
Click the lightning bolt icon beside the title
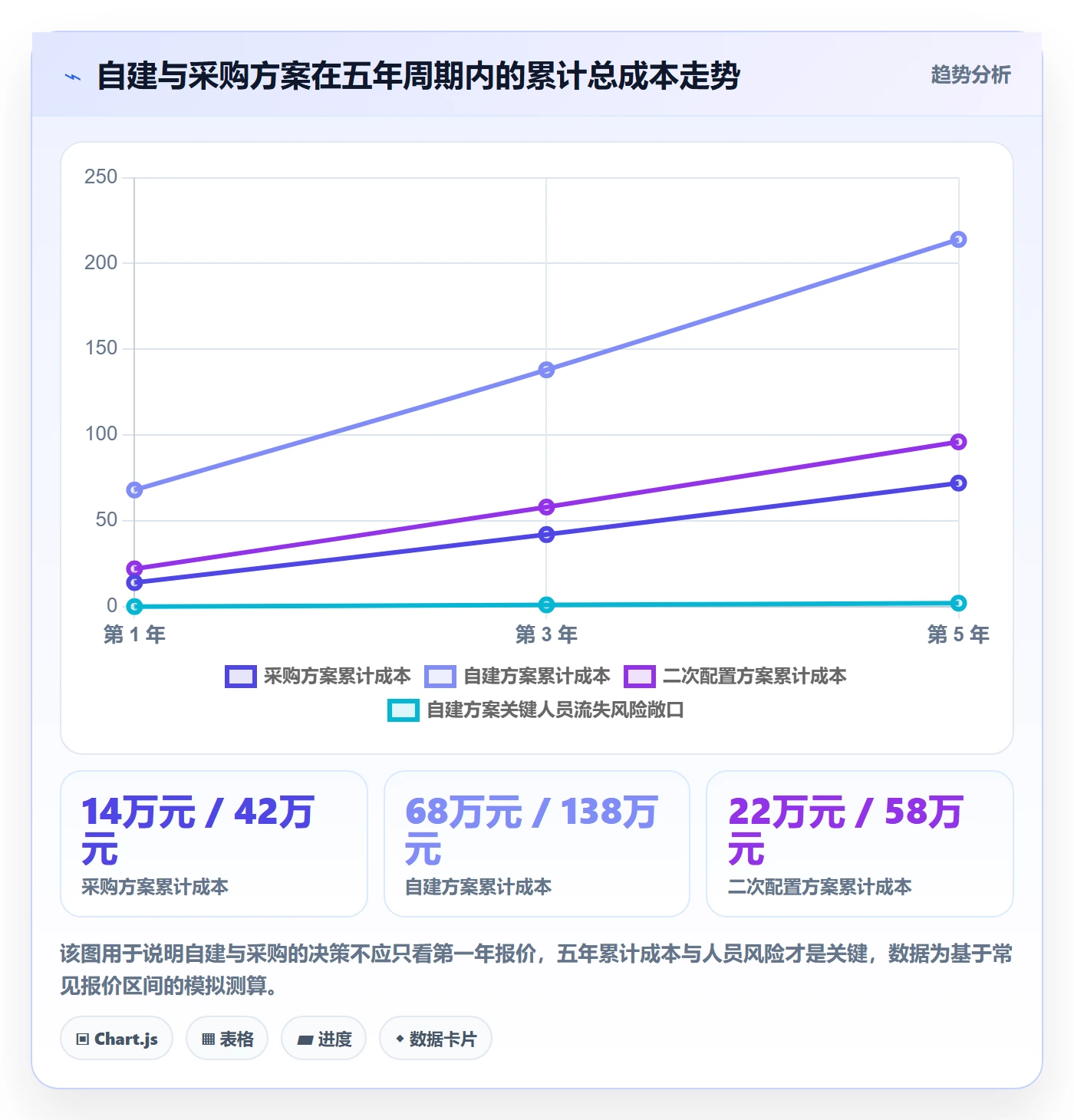73,77
